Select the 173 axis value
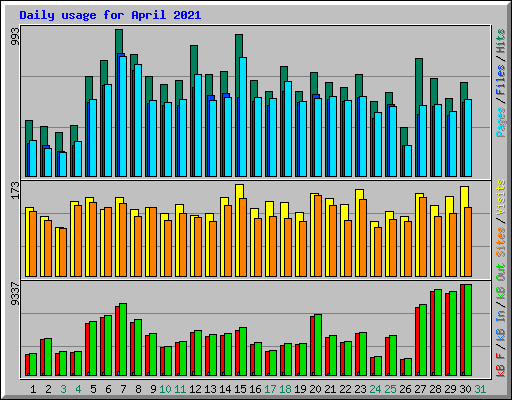The width and height of the screenshot is (512, 400). tap(15, 190)
